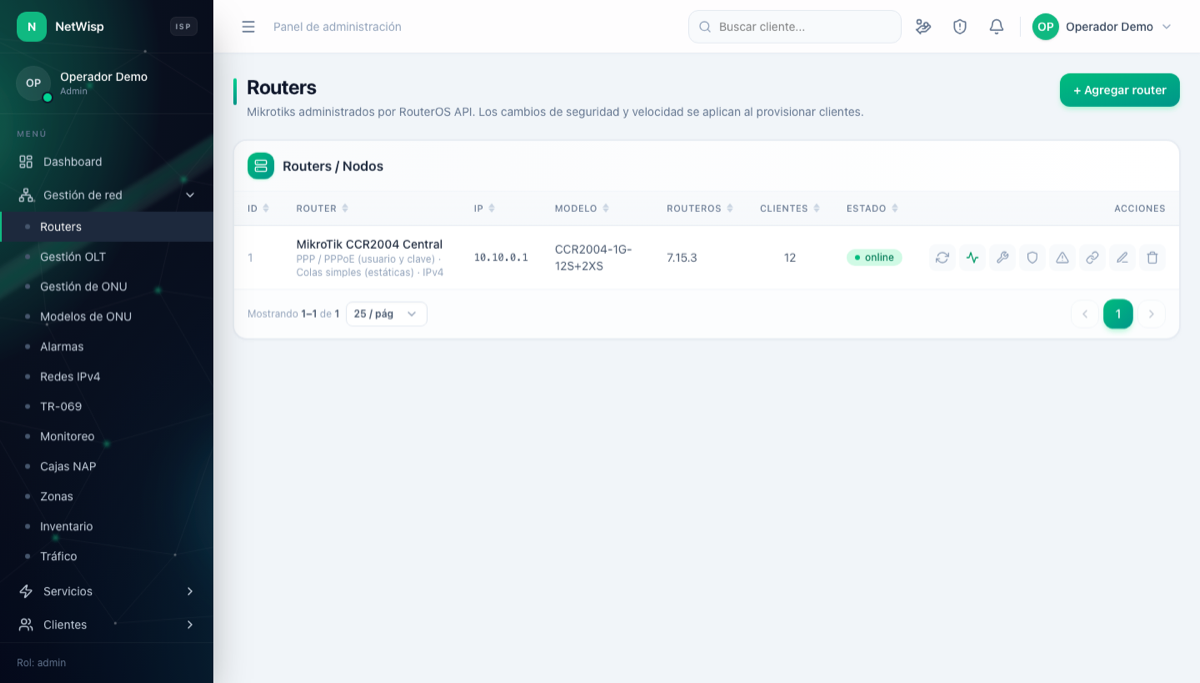The width and height of the screenshot is (1200, 683).
Task: Click the next page arrow
Action: (x=1151, y=314)
